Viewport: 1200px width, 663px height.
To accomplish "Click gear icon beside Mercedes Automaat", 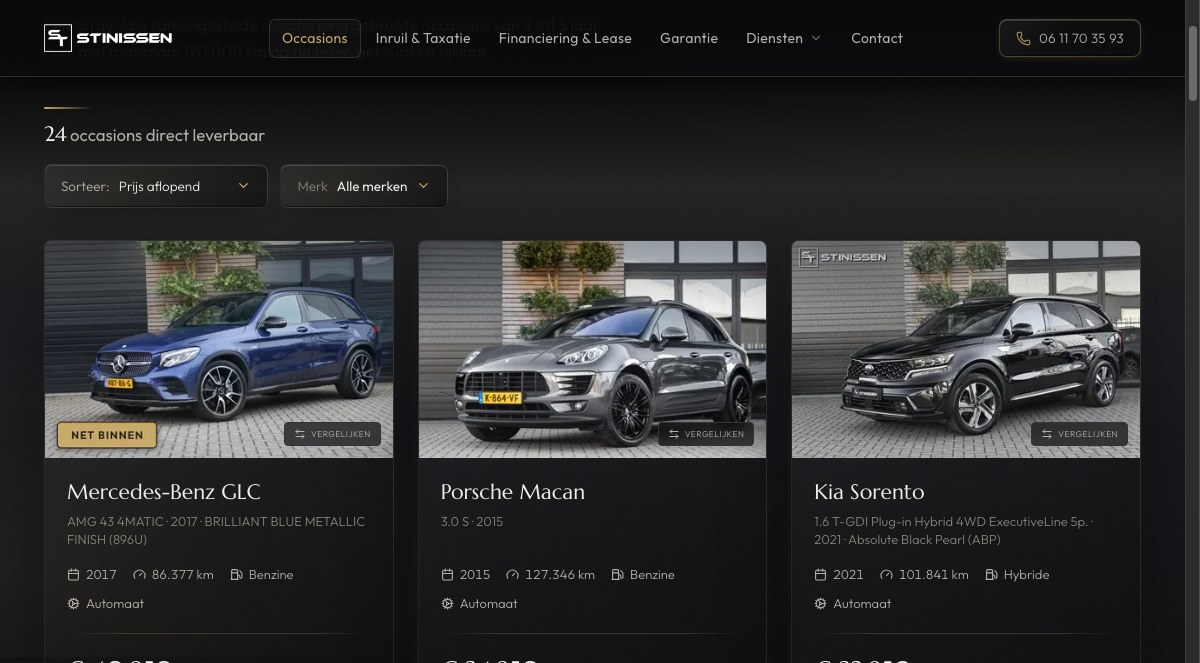I will (x=73, y=604).
